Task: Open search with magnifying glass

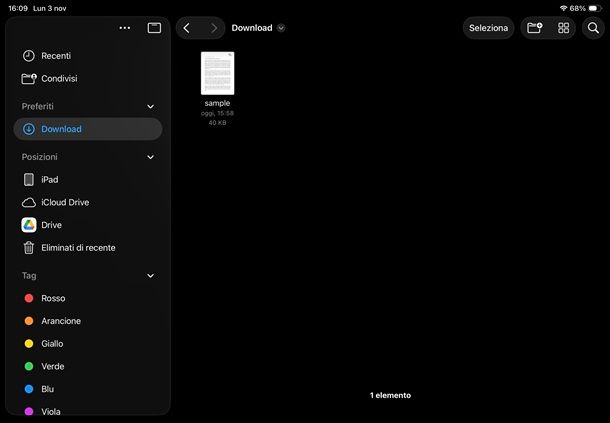Action: tap(593, 28)
